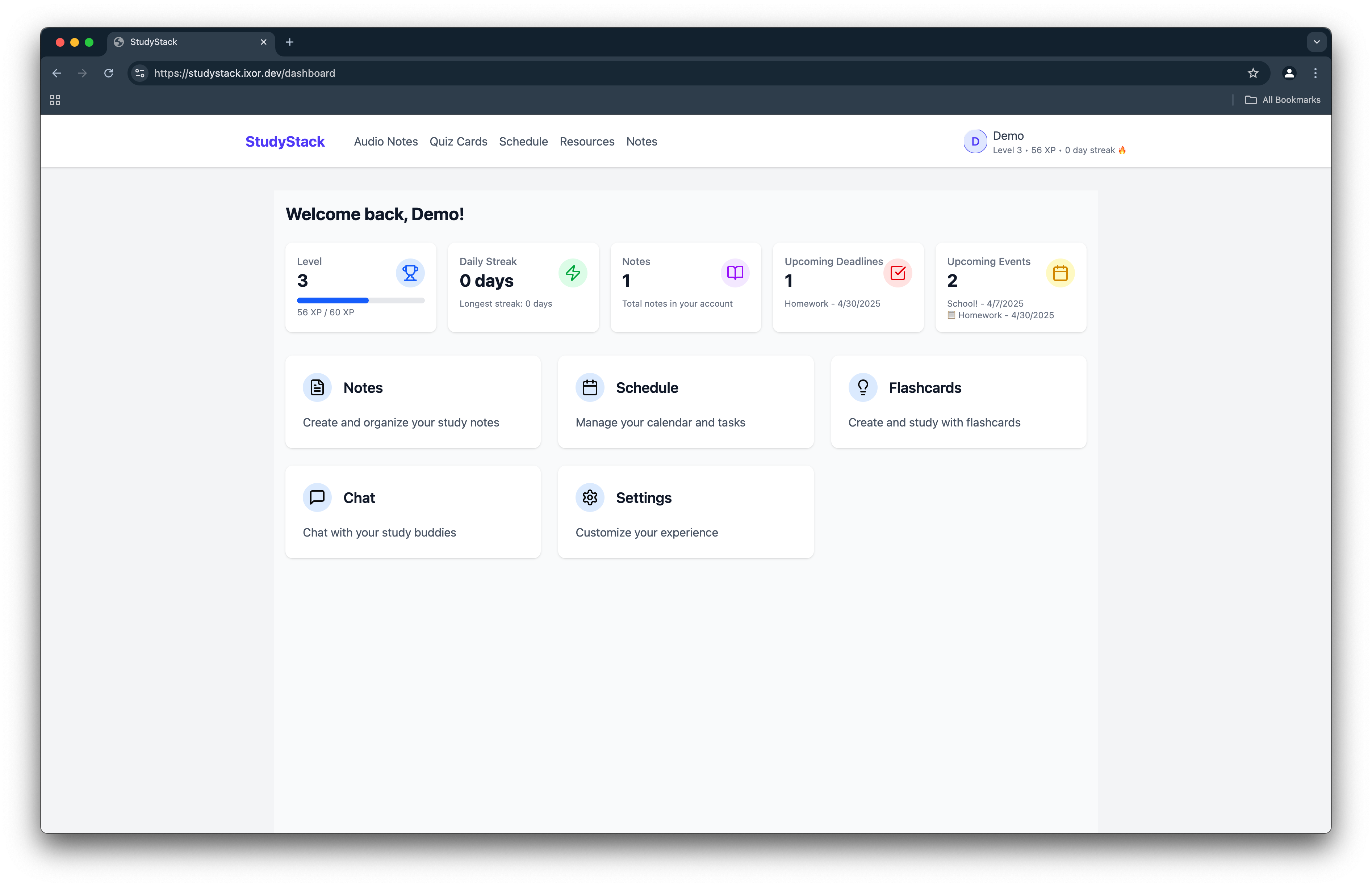
Task: Click the gear icon on Settings card
Action: pos(590,498)
